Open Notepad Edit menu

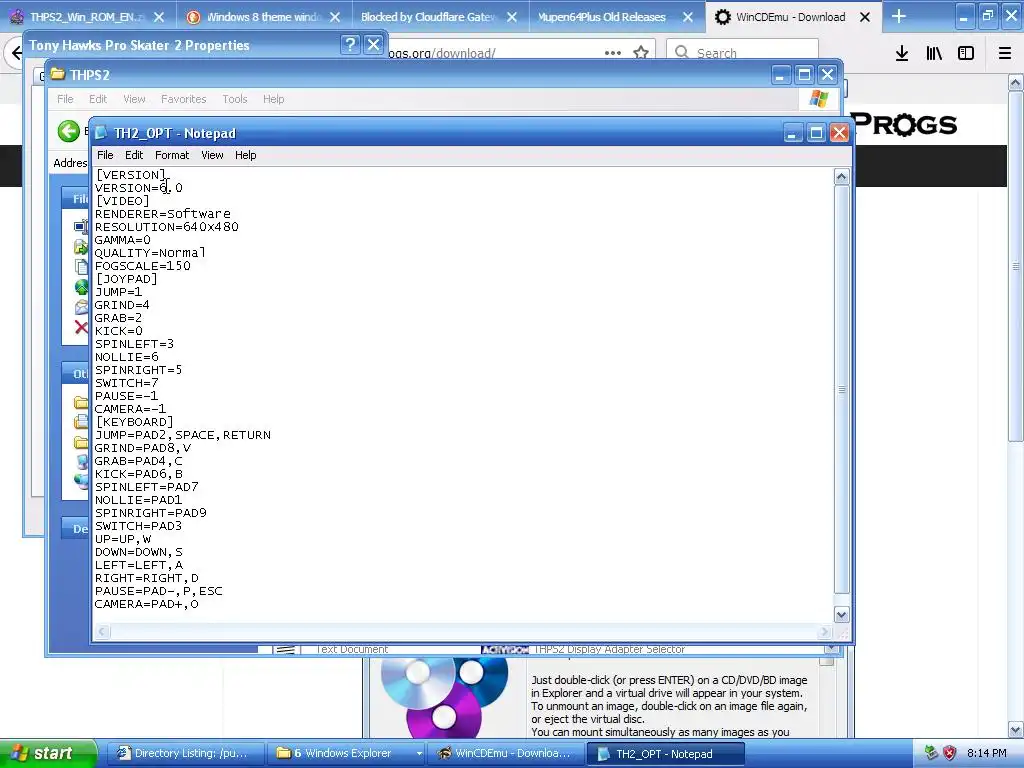134,155
